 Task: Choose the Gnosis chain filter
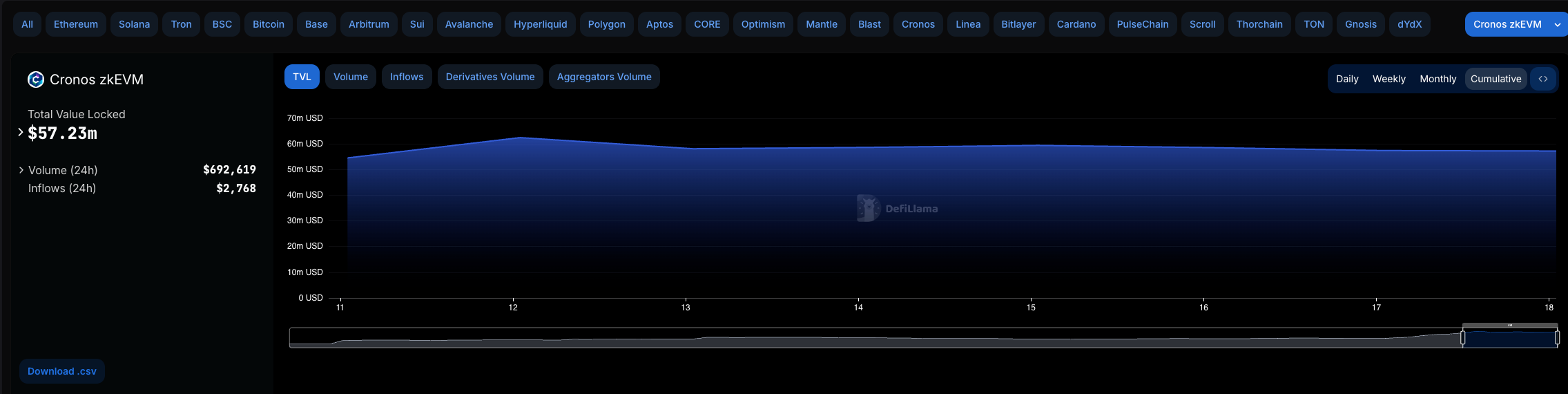point(1361,24)
